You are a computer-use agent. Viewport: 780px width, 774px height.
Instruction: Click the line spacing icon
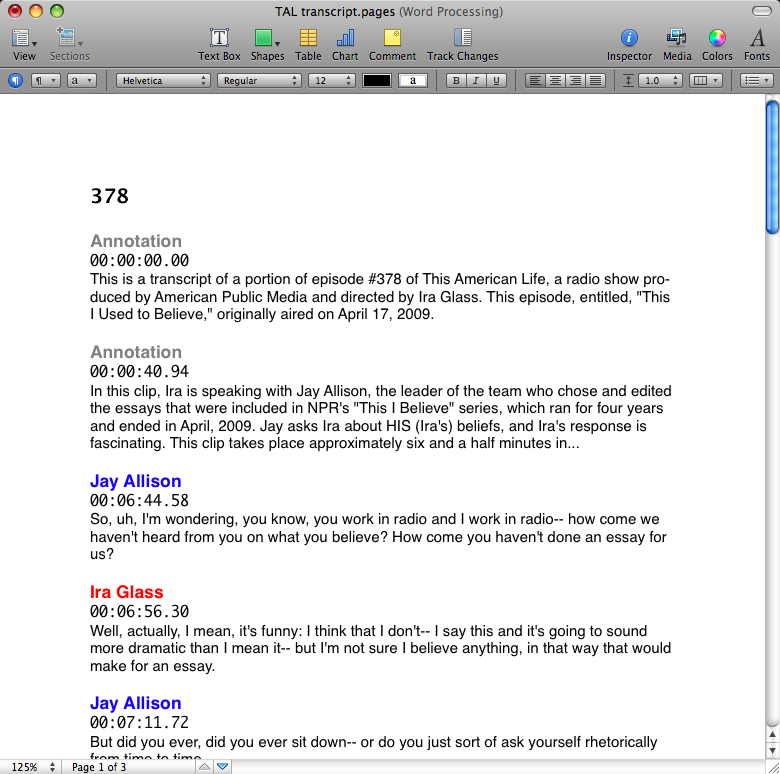(628, 80)
